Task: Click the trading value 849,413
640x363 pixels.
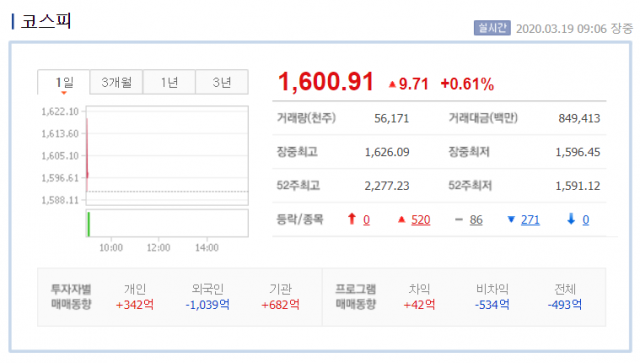Action: click(579, 118)
